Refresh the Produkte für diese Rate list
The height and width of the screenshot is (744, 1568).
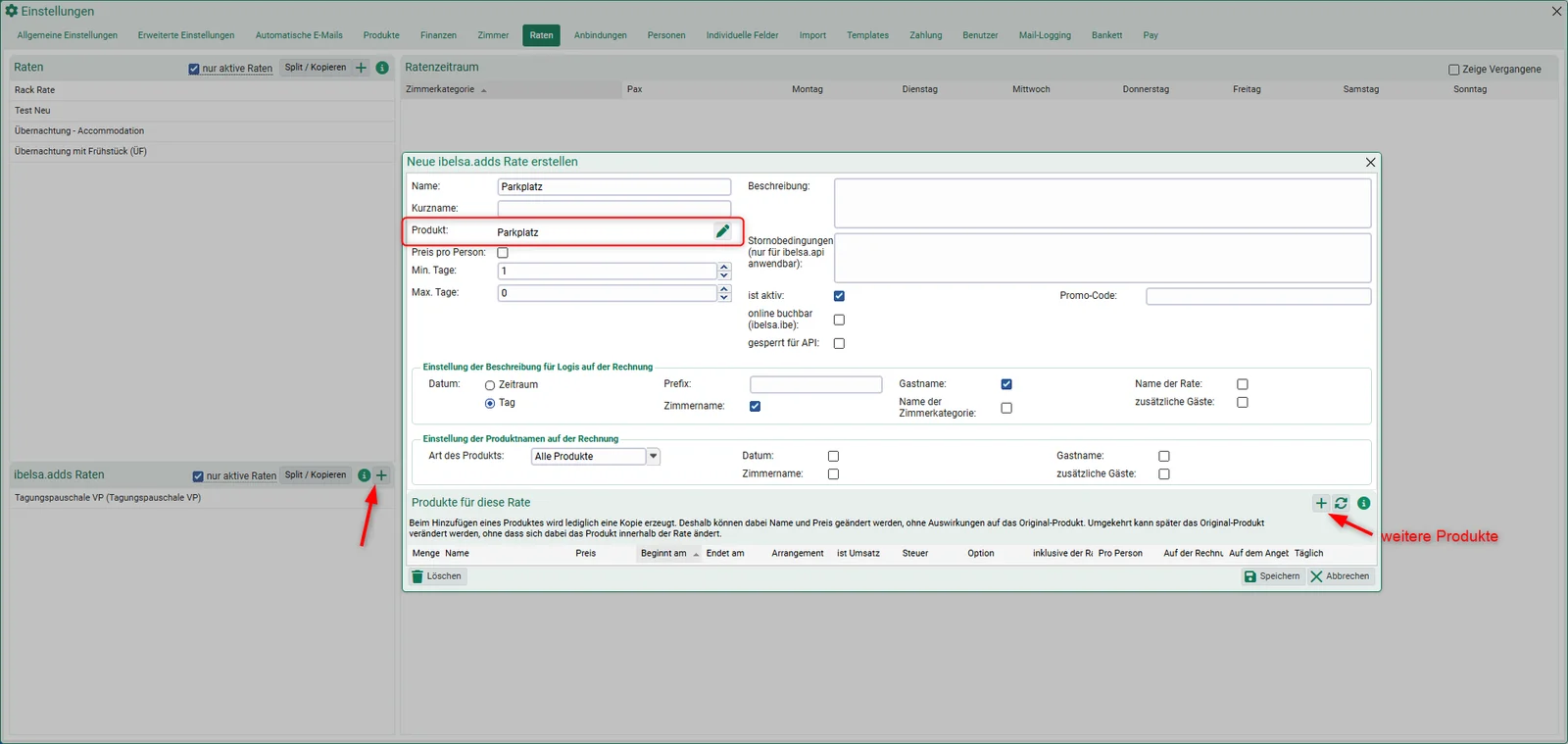tap(1341, 503)
